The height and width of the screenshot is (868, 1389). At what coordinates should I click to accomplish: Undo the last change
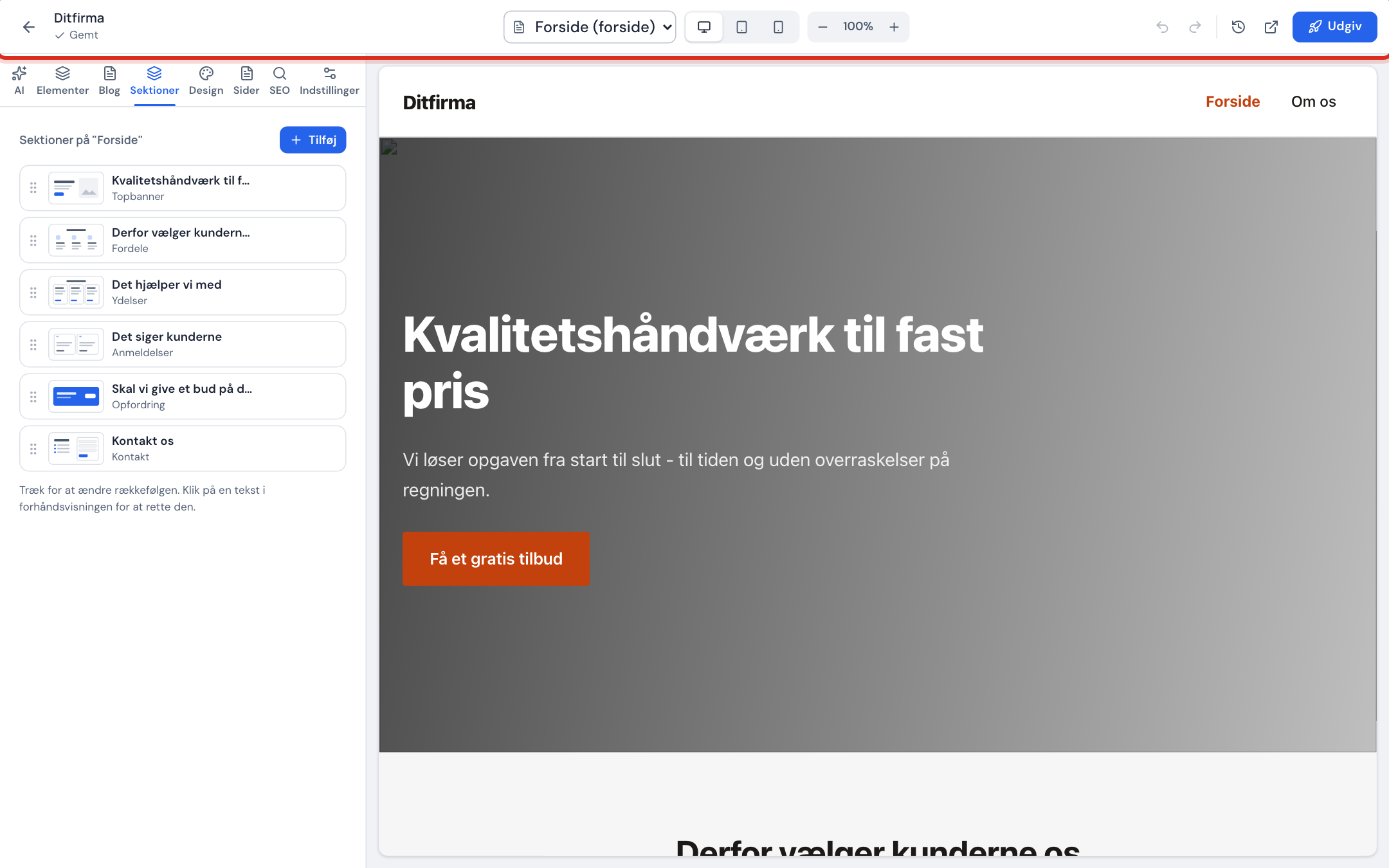tap(1162, 27)
